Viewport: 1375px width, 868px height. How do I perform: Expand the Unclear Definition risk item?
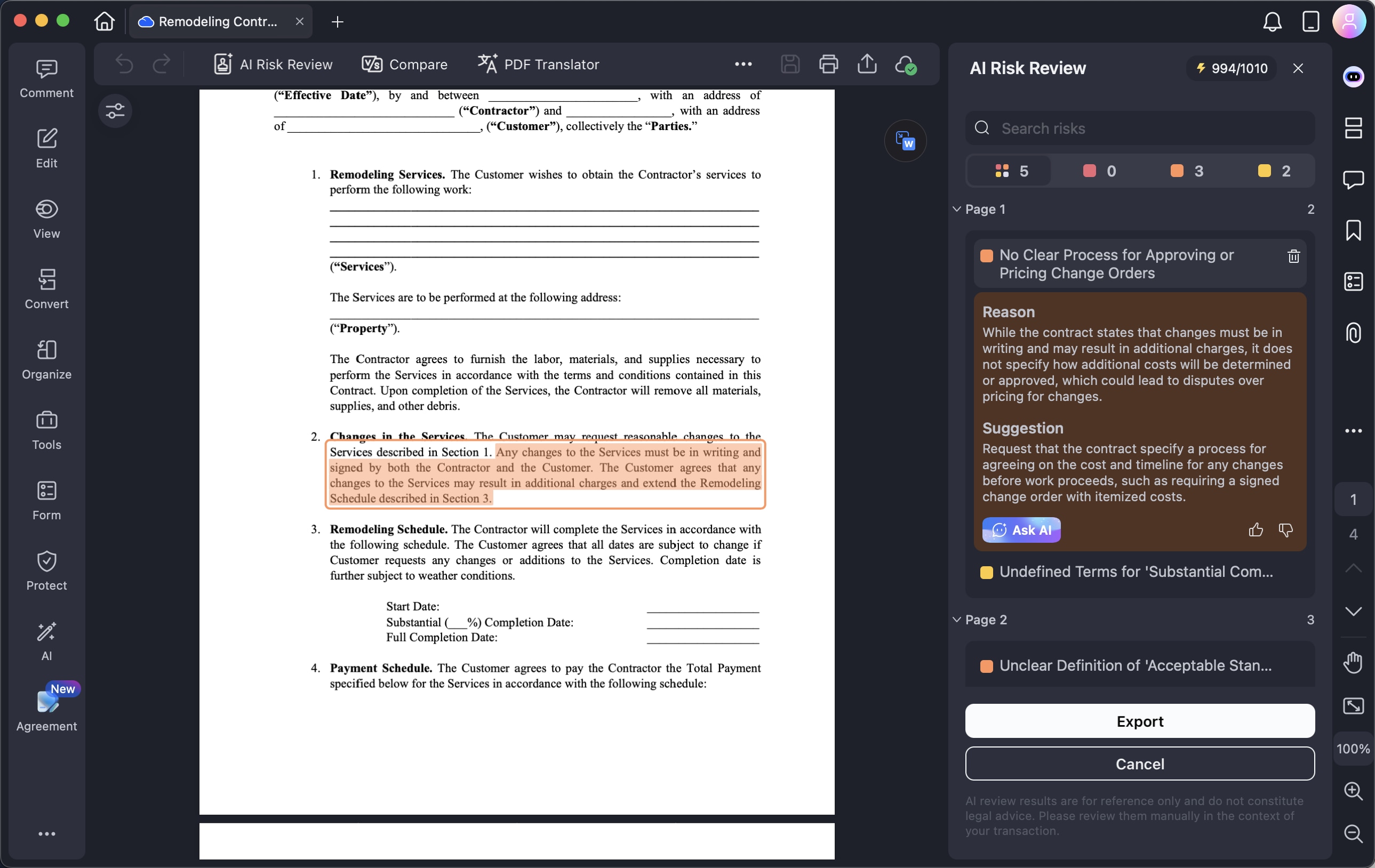coord(1140,665)
